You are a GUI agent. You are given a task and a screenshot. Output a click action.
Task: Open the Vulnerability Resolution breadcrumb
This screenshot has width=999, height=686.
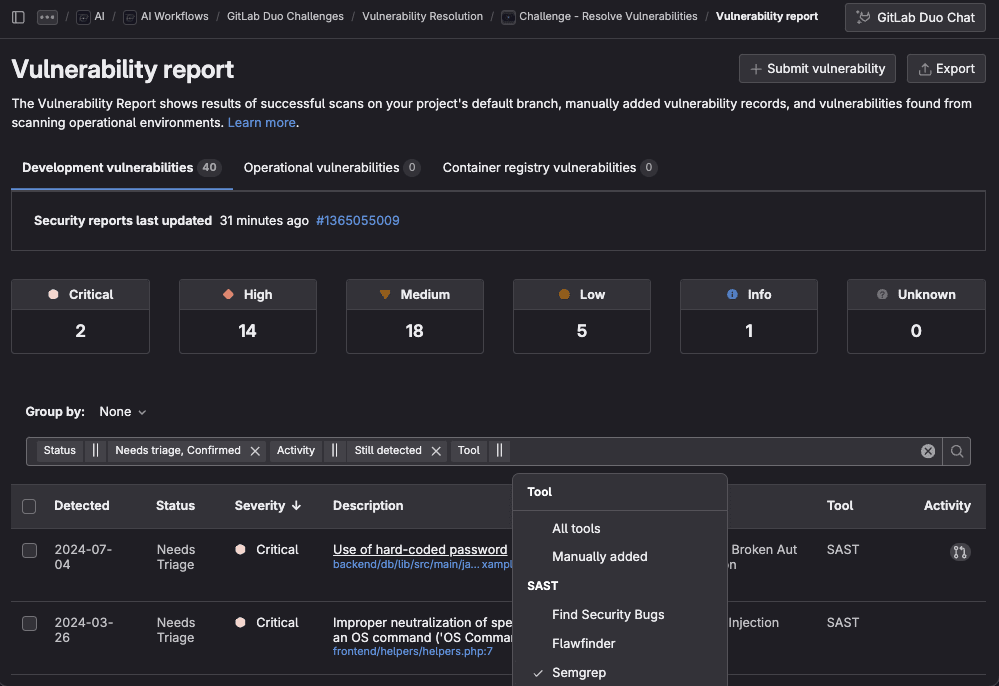(422, 17)
